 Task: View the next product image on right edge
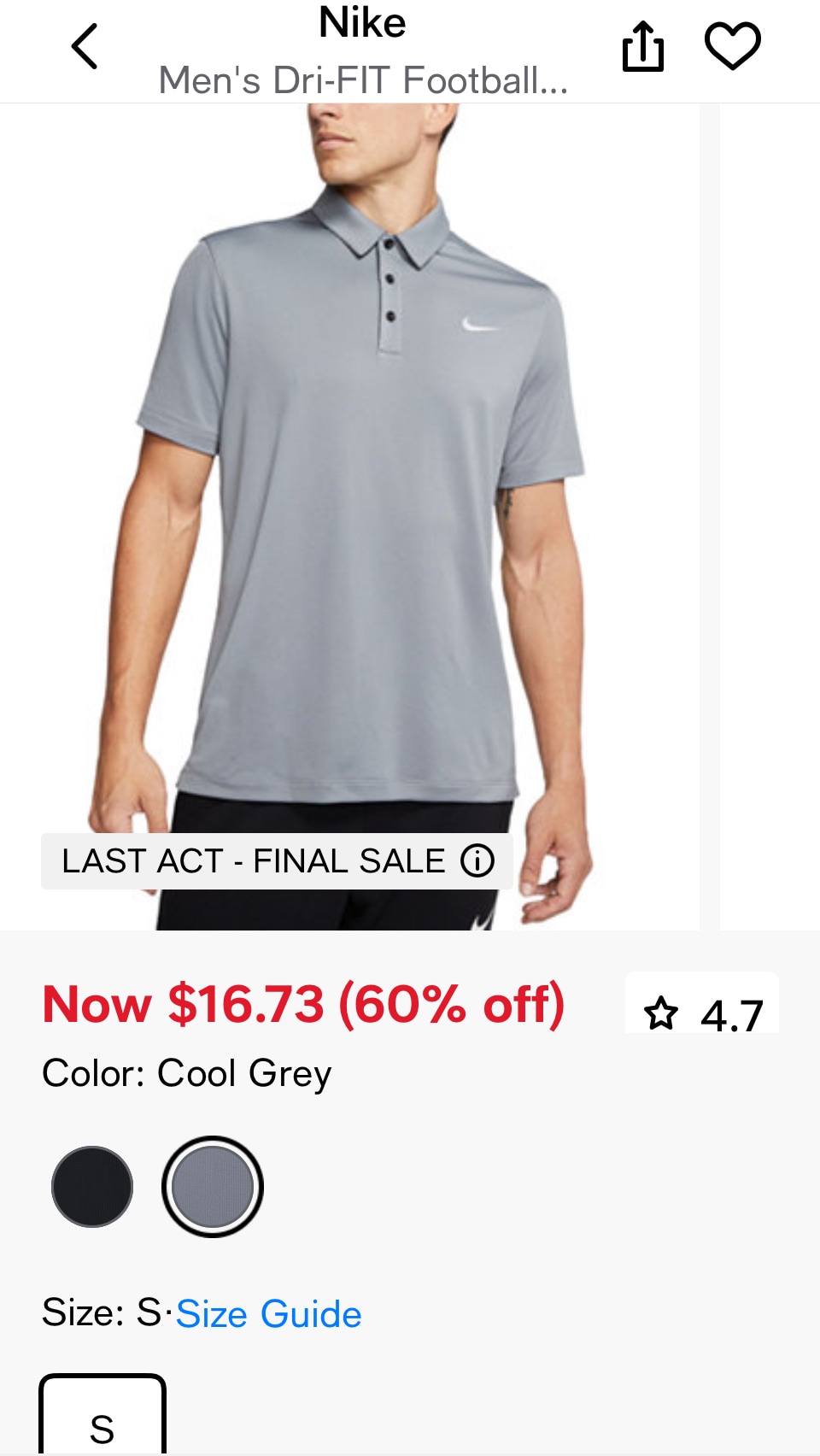770,516
